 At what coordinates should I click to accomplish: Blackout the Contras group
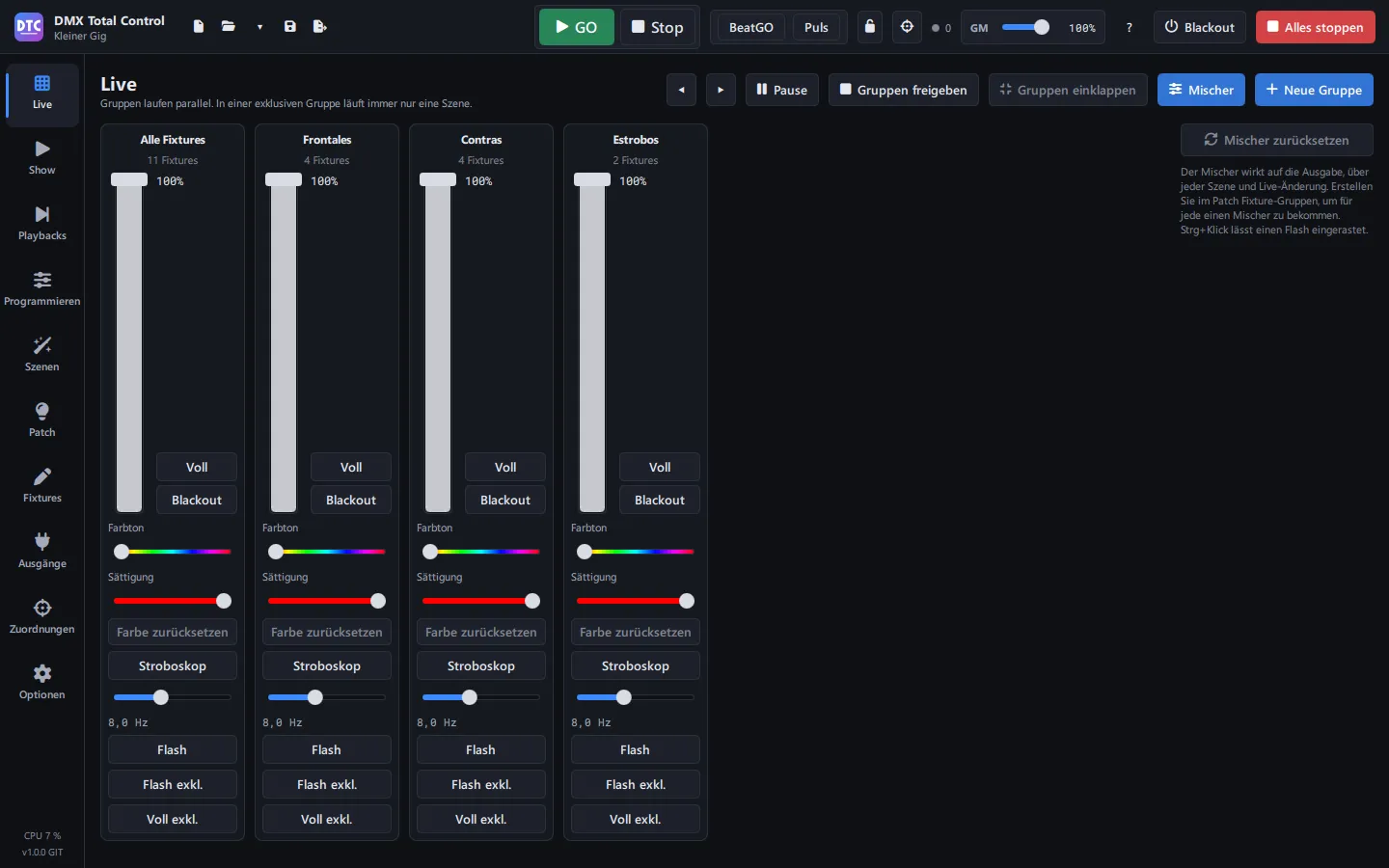pyautogui.click(x=505, y=500)
